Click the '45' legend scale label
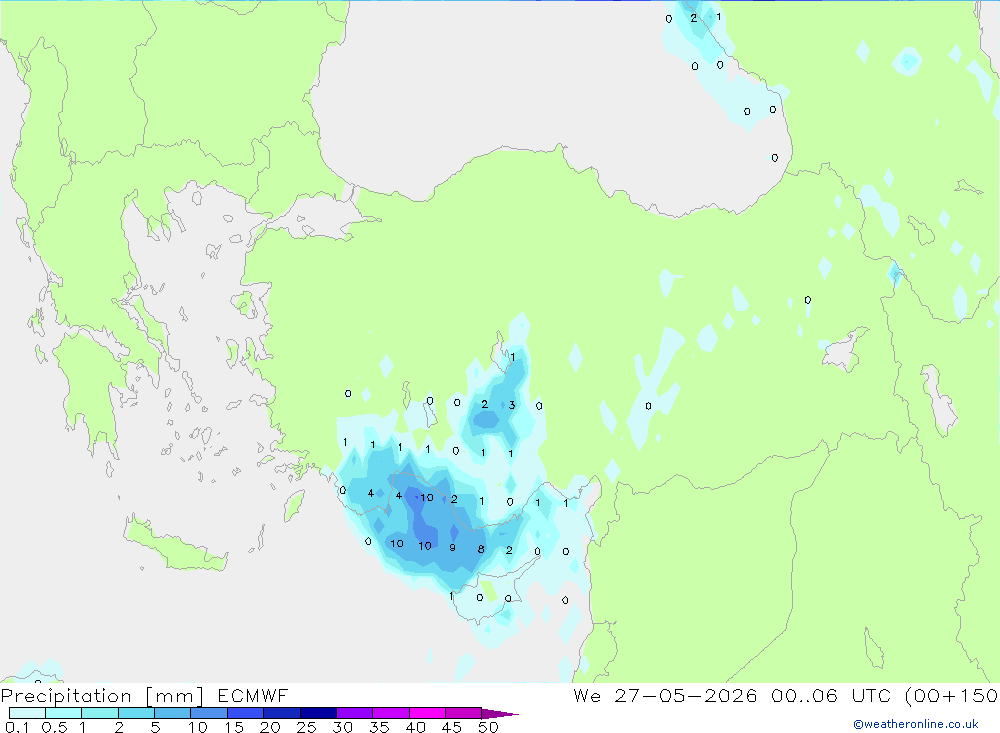This screenshot has width=1000, height=733. click(452, 727)
